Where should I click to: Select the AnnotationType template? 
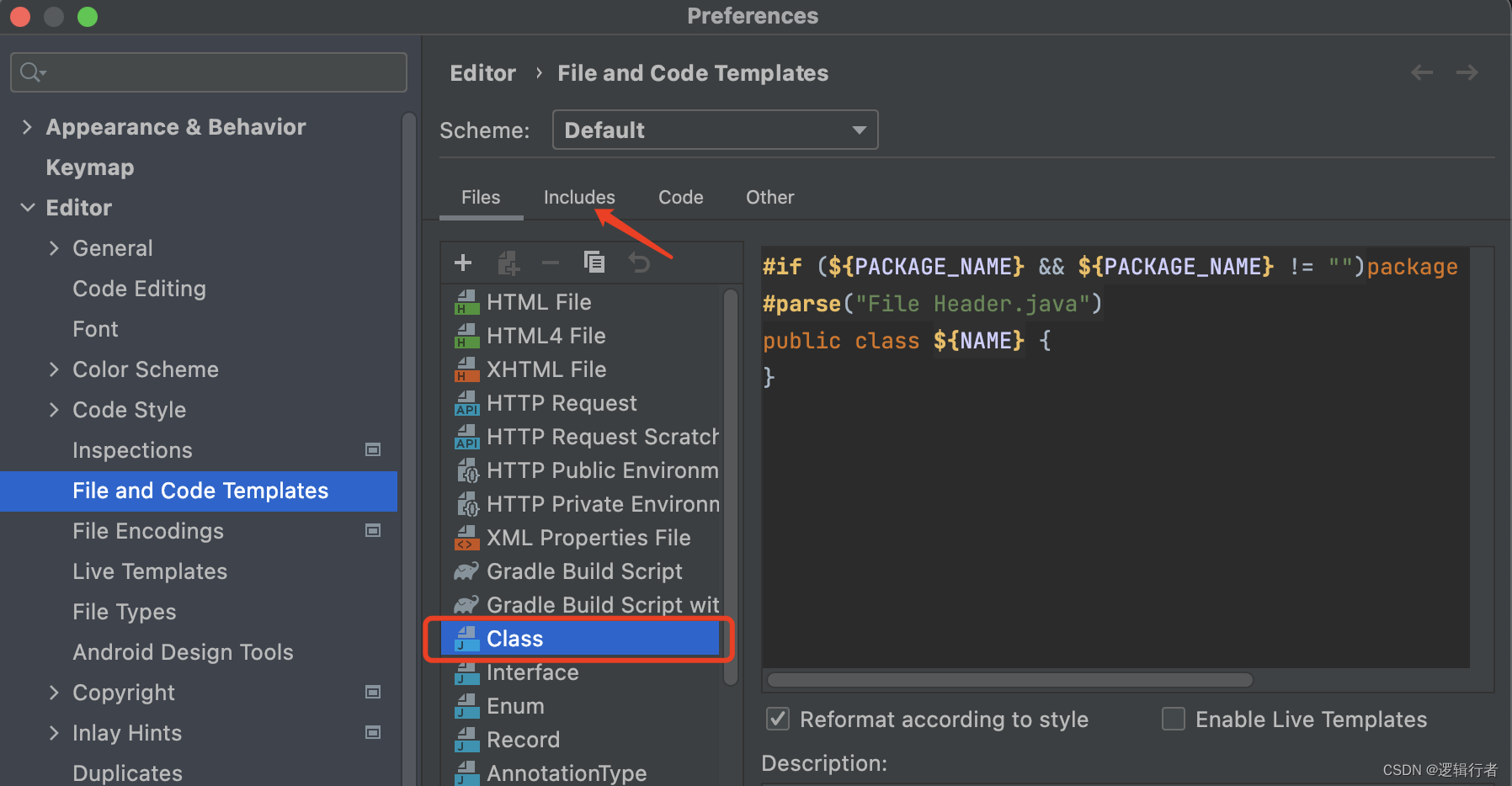[567, 773]
